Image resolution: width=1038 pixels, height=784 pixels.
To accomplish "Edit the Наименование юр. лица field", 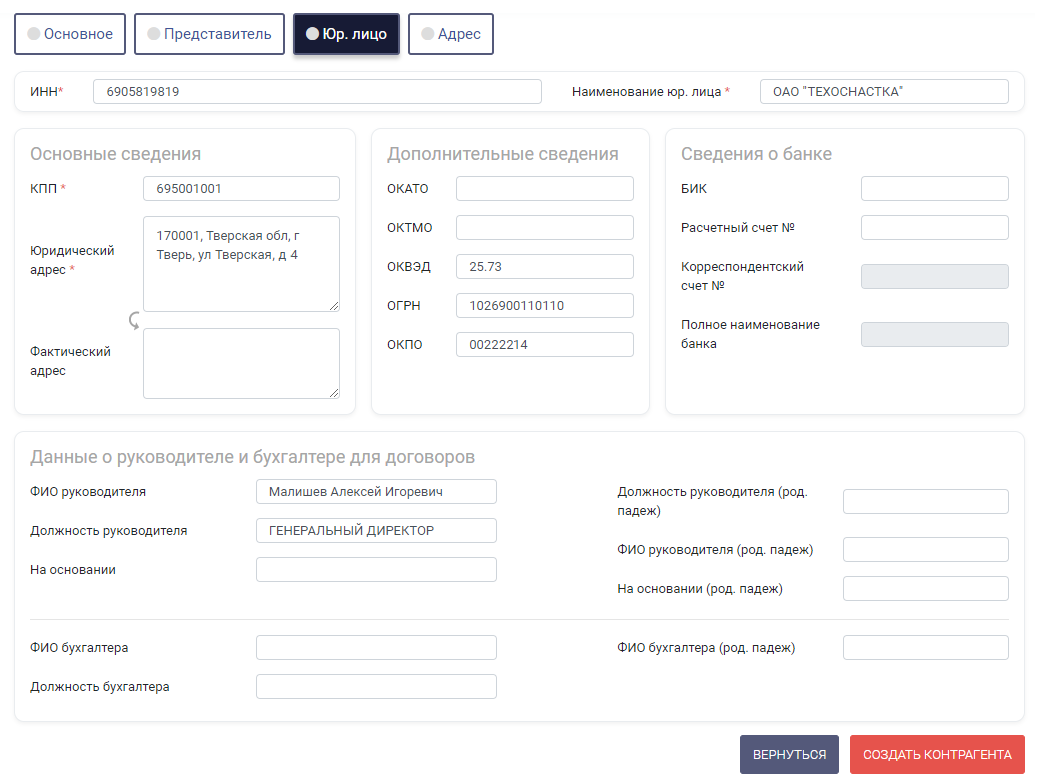I will 884,91.
